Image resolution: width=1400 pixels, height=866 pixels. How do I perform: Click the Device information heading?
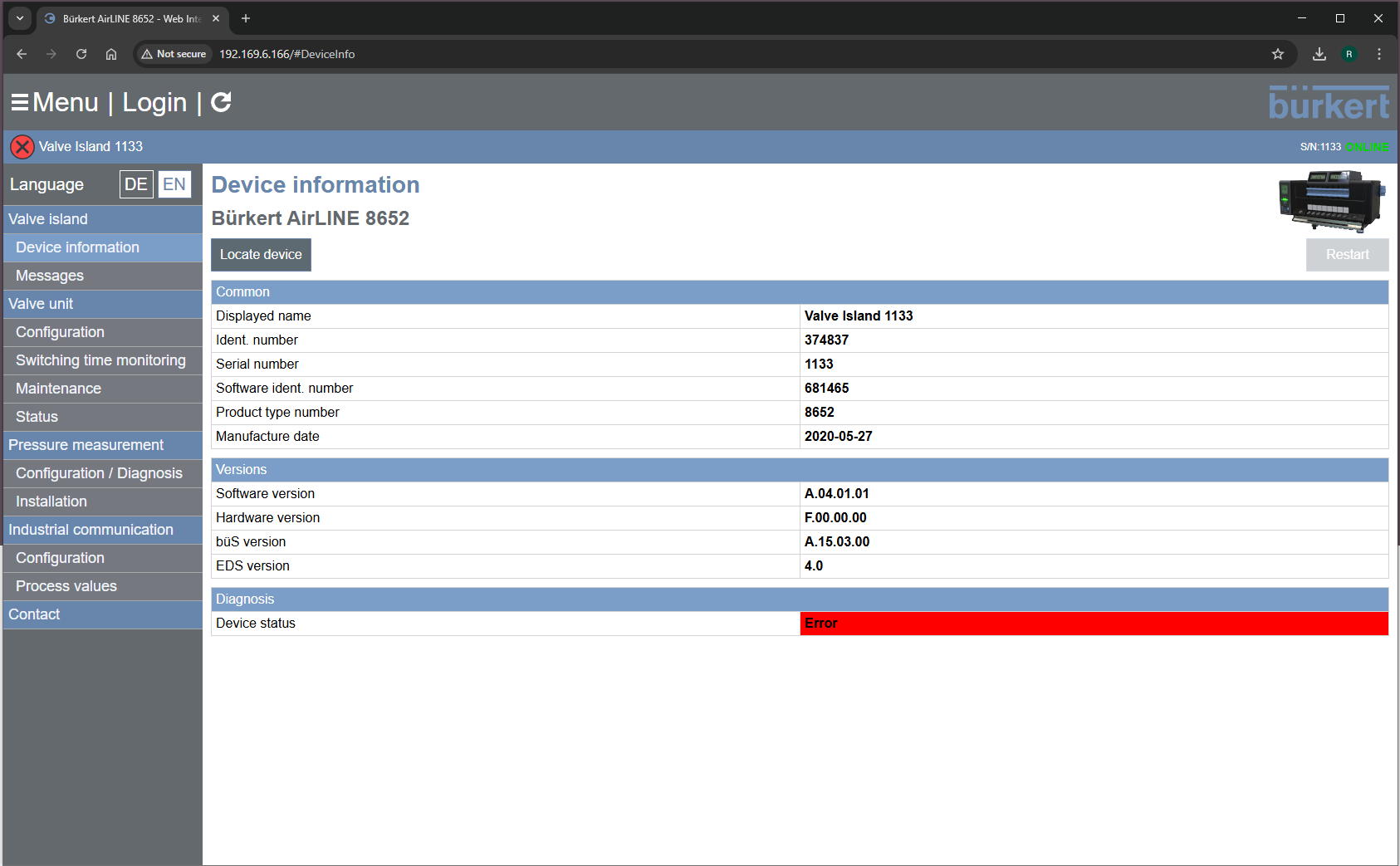pos(316,185)
